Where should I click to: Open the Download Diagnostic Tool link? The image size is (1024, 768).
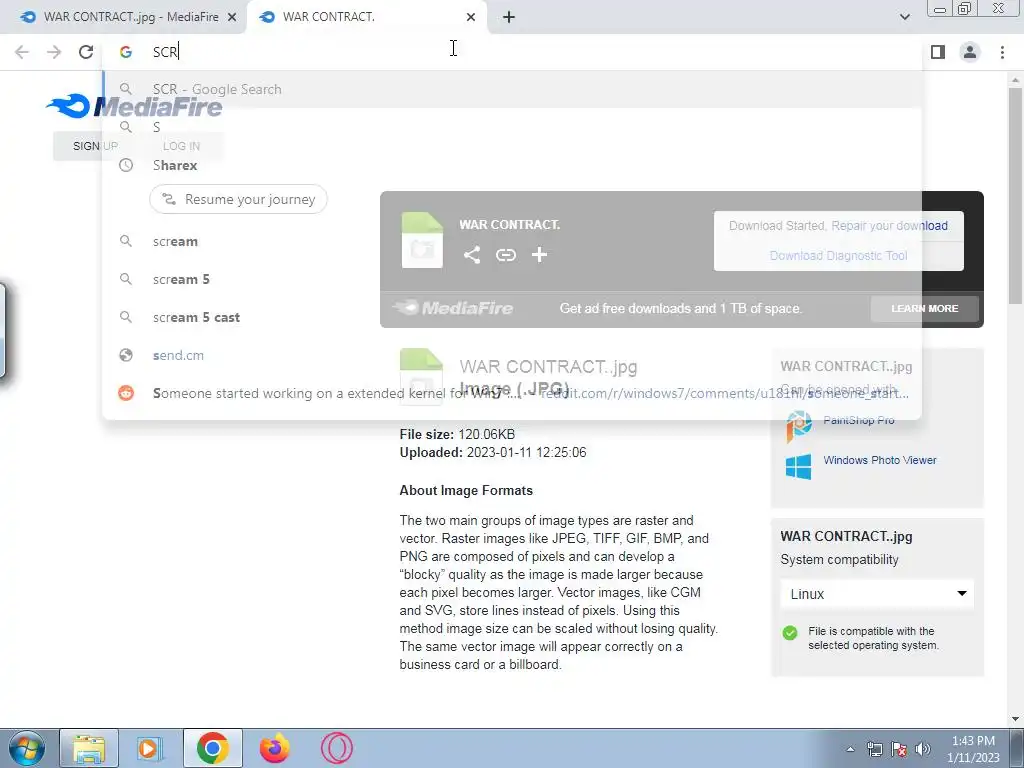coord(838,255)
